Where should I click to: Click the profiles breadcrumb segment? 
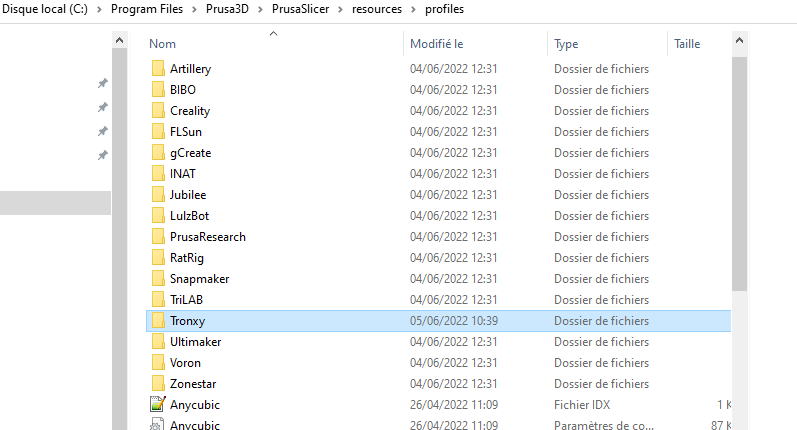click(444, 9)
